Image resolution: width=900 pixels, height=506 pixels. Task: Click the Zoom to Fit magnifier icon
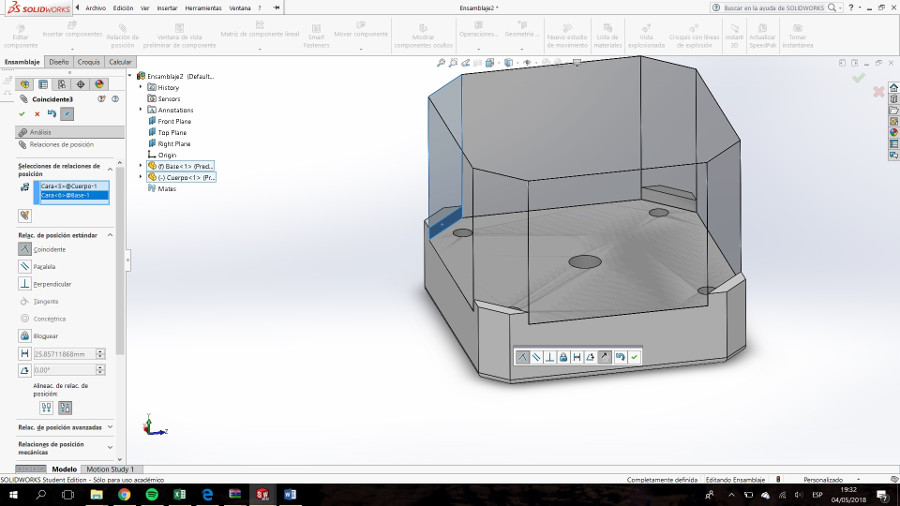coord(441,63)
